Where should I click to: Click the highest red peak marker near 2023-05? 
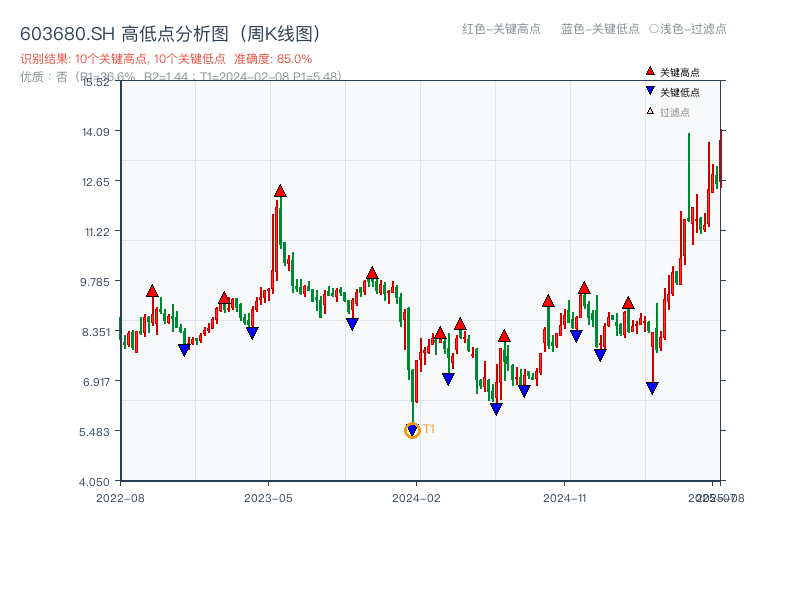(280, 190)
